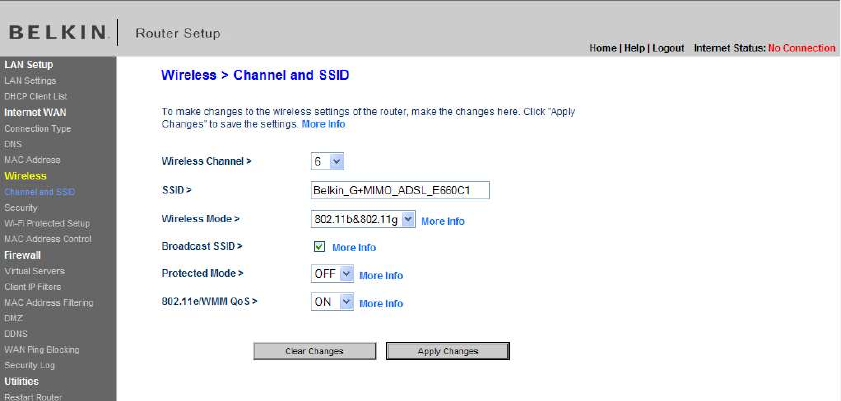841x401 pixels.
Task: Open More Info link in intro paragraph
Action: coord(323,124)
